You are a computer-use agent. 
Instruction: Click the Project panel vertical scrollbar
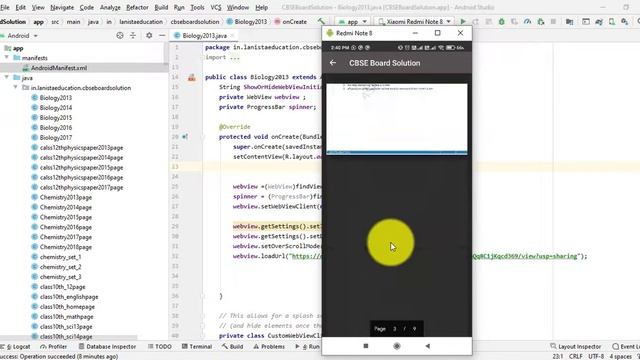click(x=166, y=53)
